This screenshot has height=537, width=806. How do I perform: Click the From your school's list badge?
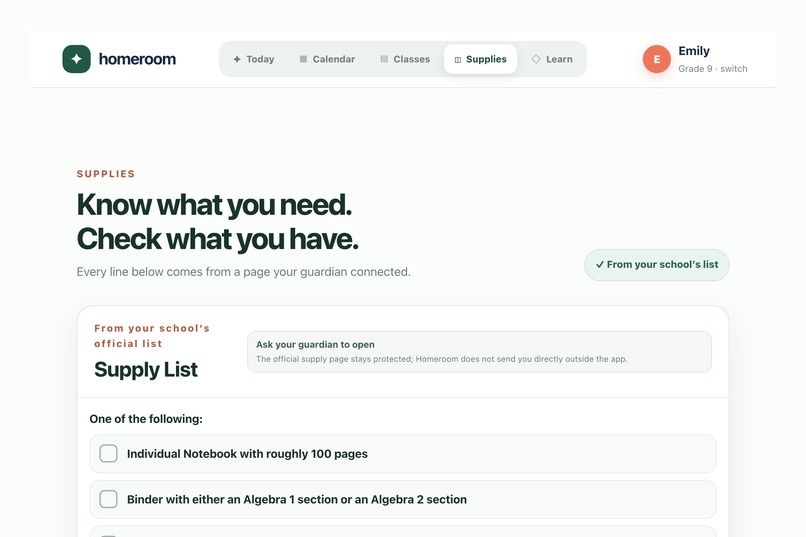point(656,265)
